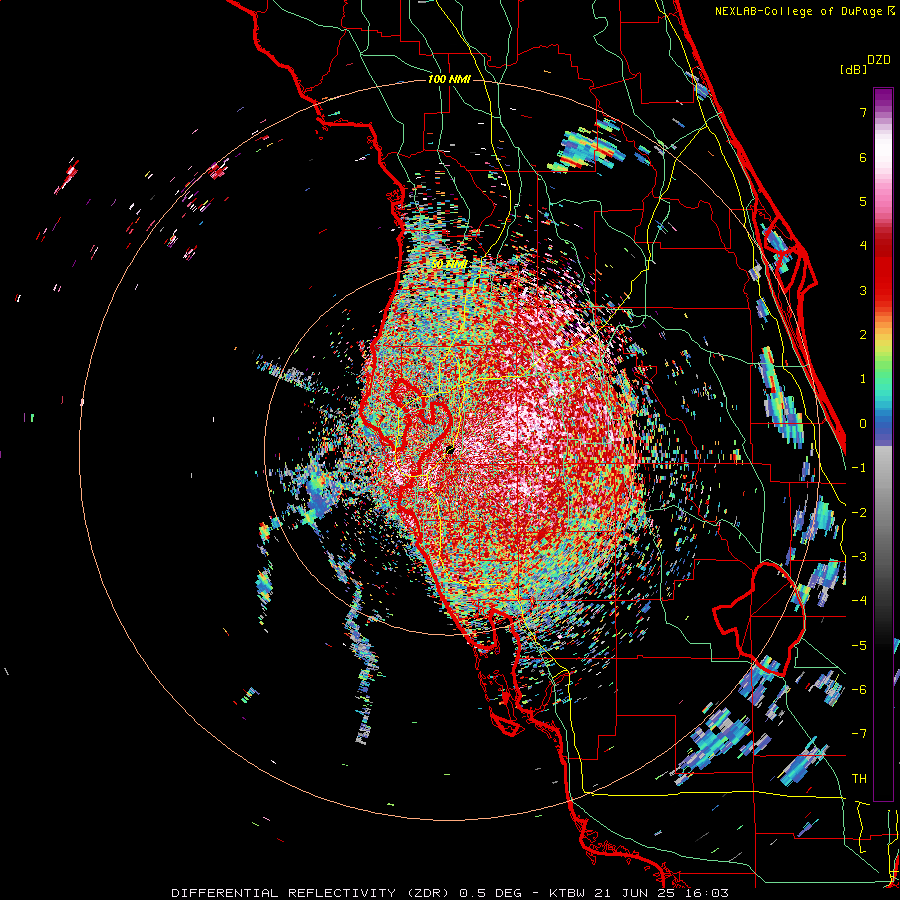The height and width of the screenshot is (900, 900).
Task: Click the ZDR color scale bar
Action: (x=883, y=444)
